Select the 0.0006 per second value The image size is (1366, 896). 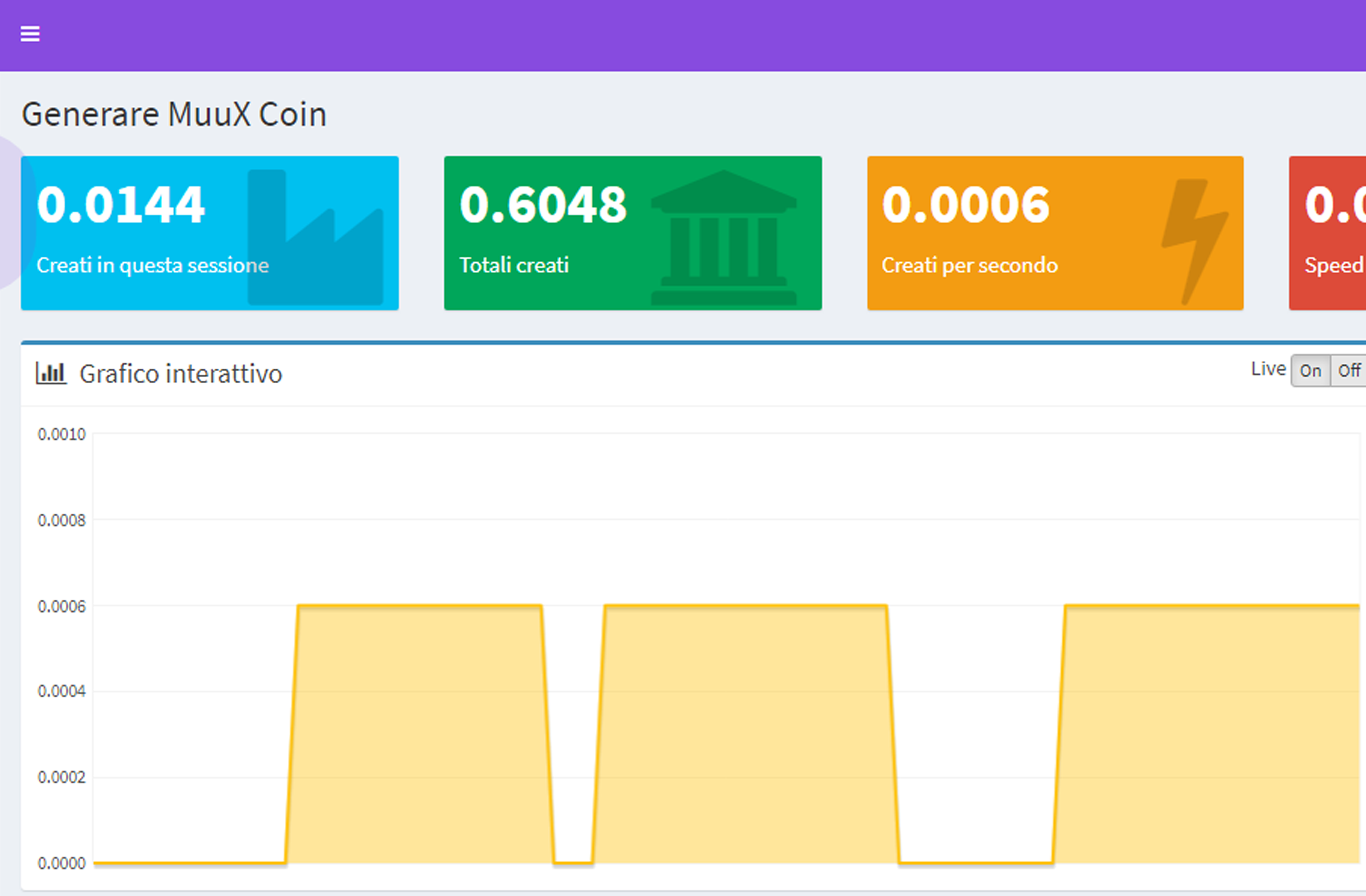click(x=966, y=205)
